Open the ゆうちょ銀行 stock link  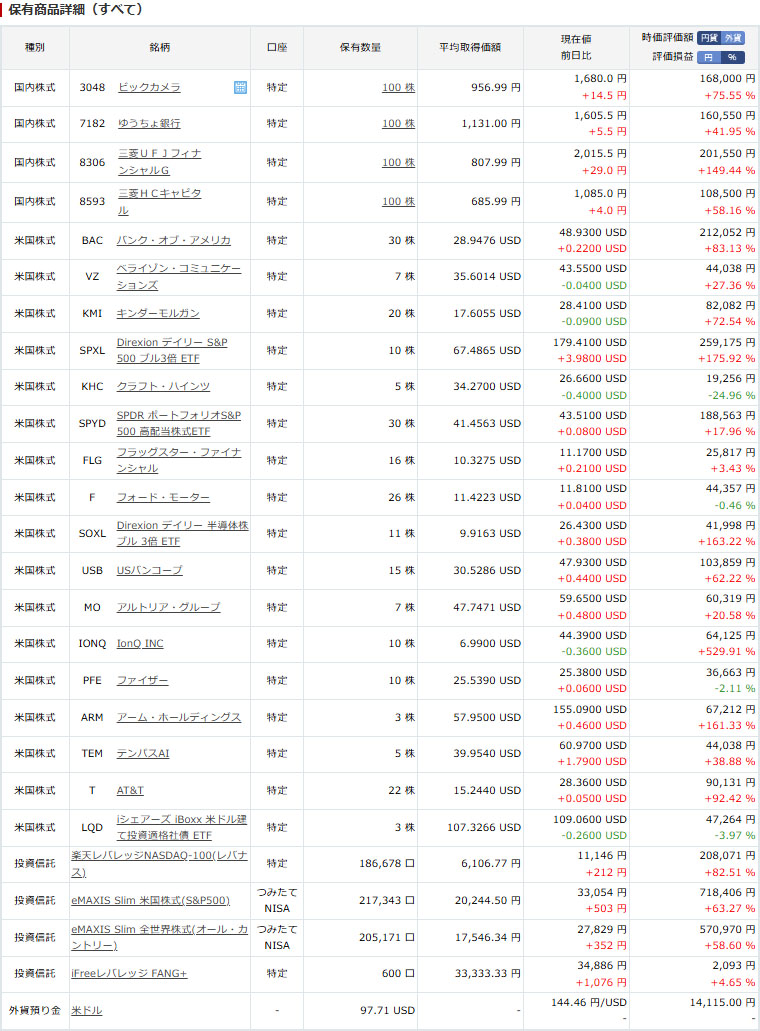pos(149,124)
